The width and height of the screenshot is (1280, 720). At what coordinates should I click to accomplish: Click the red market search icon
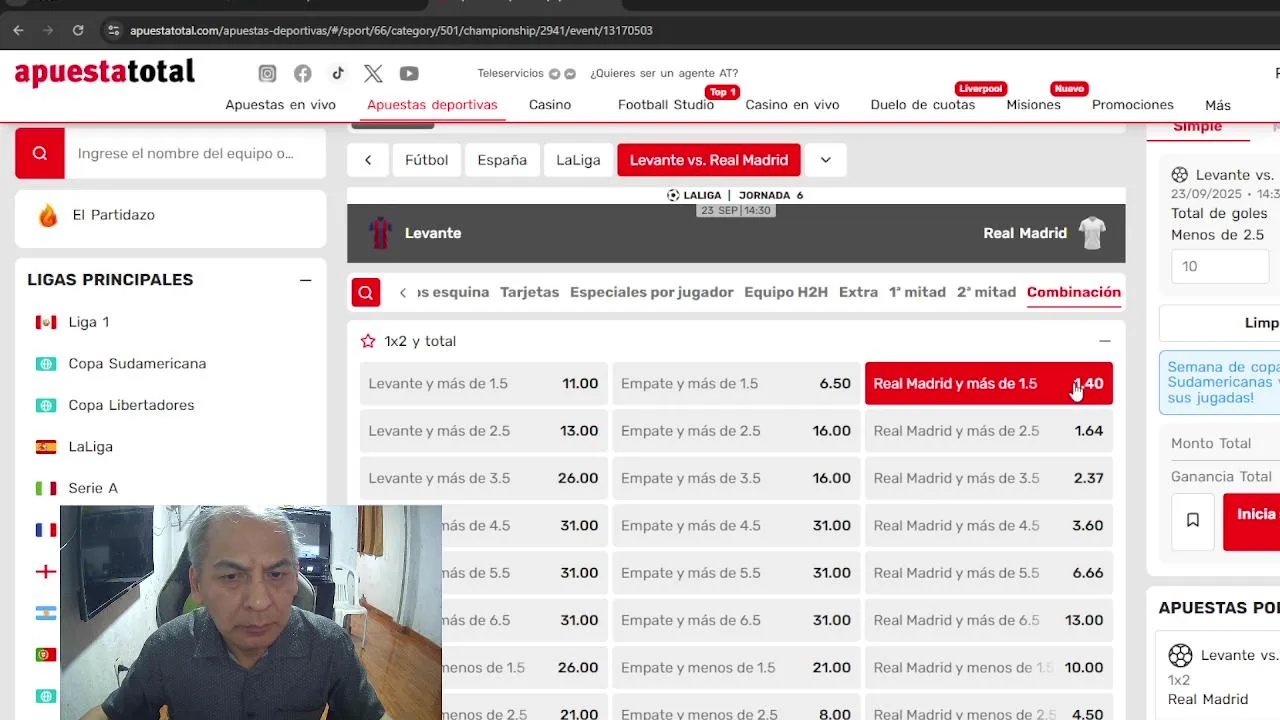coord(366,292)
